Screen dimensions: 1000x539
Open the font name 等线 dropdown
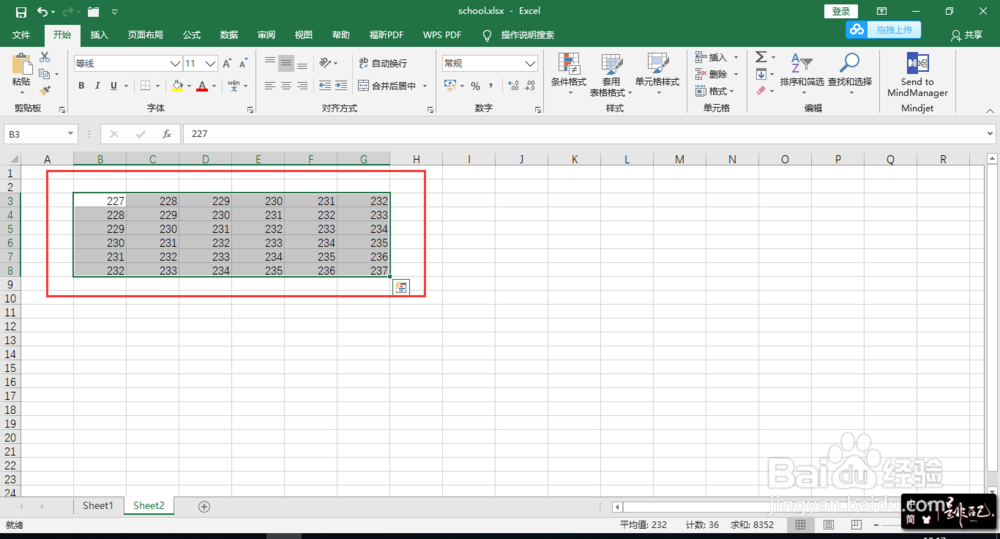click(175, 63)
